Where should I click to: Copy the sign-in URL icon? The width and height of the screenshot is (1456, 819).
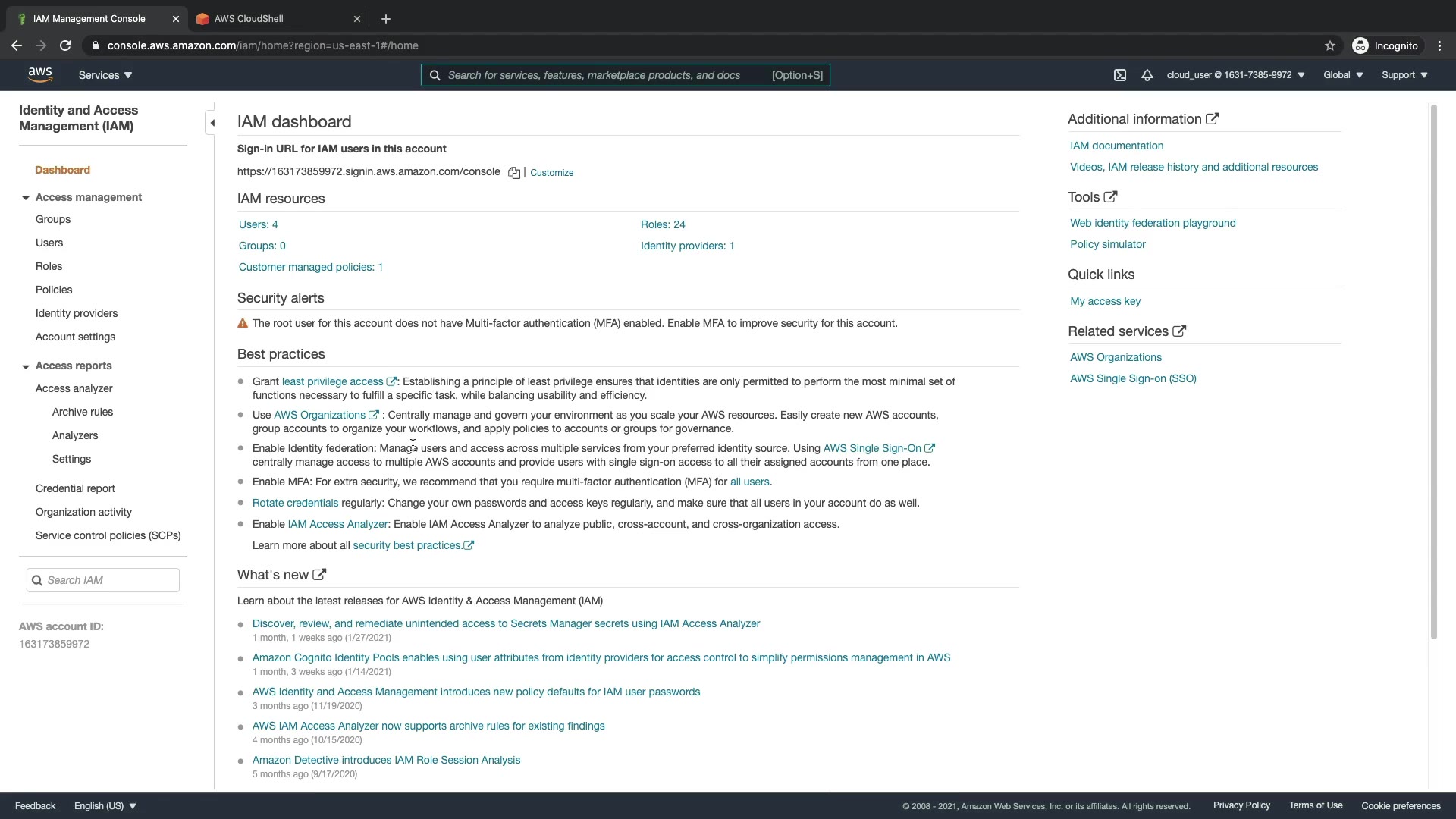(x=514, y=173)
